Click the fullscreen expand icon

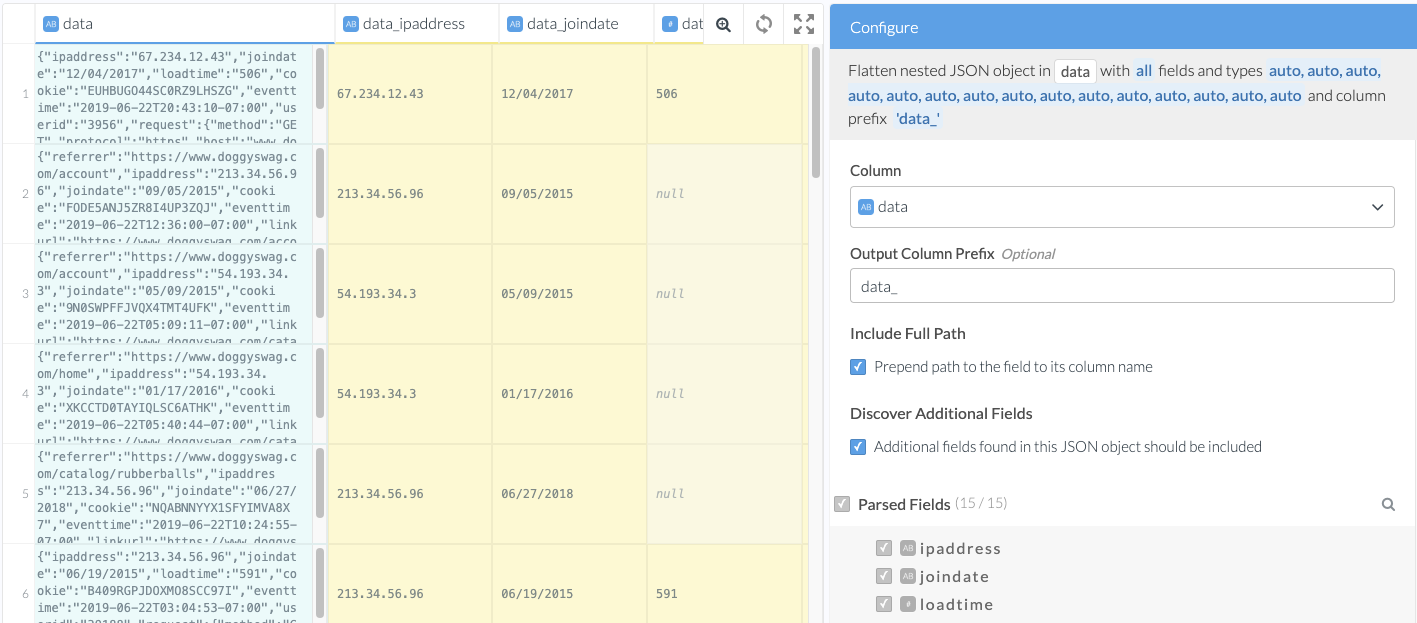[x=803, y=24]
